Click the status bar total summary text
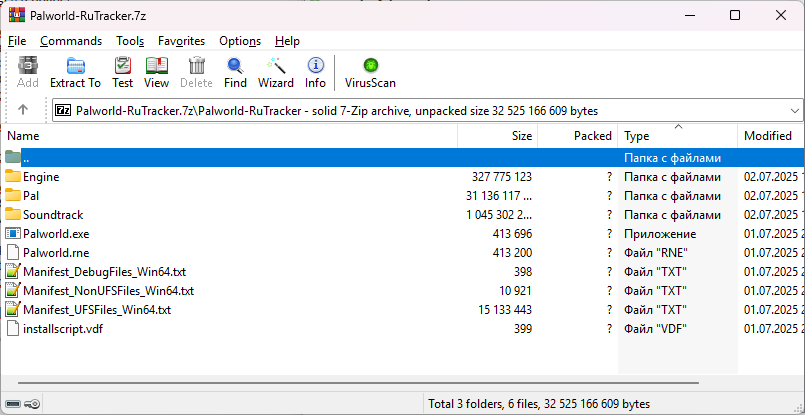The image size is (805, 415). point(539,404)
